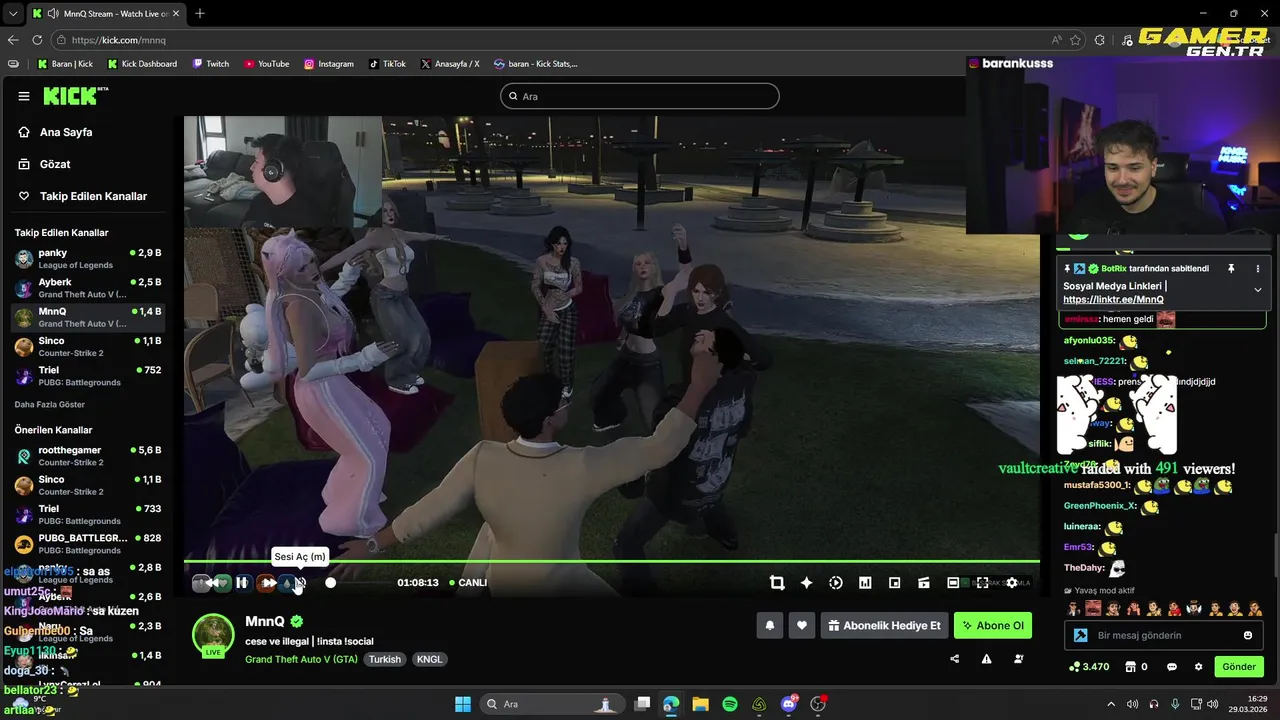Viewport: 1280px width, 720px height.
Task: Click the circular replay icon in player
Action: (x=836, y=583)
